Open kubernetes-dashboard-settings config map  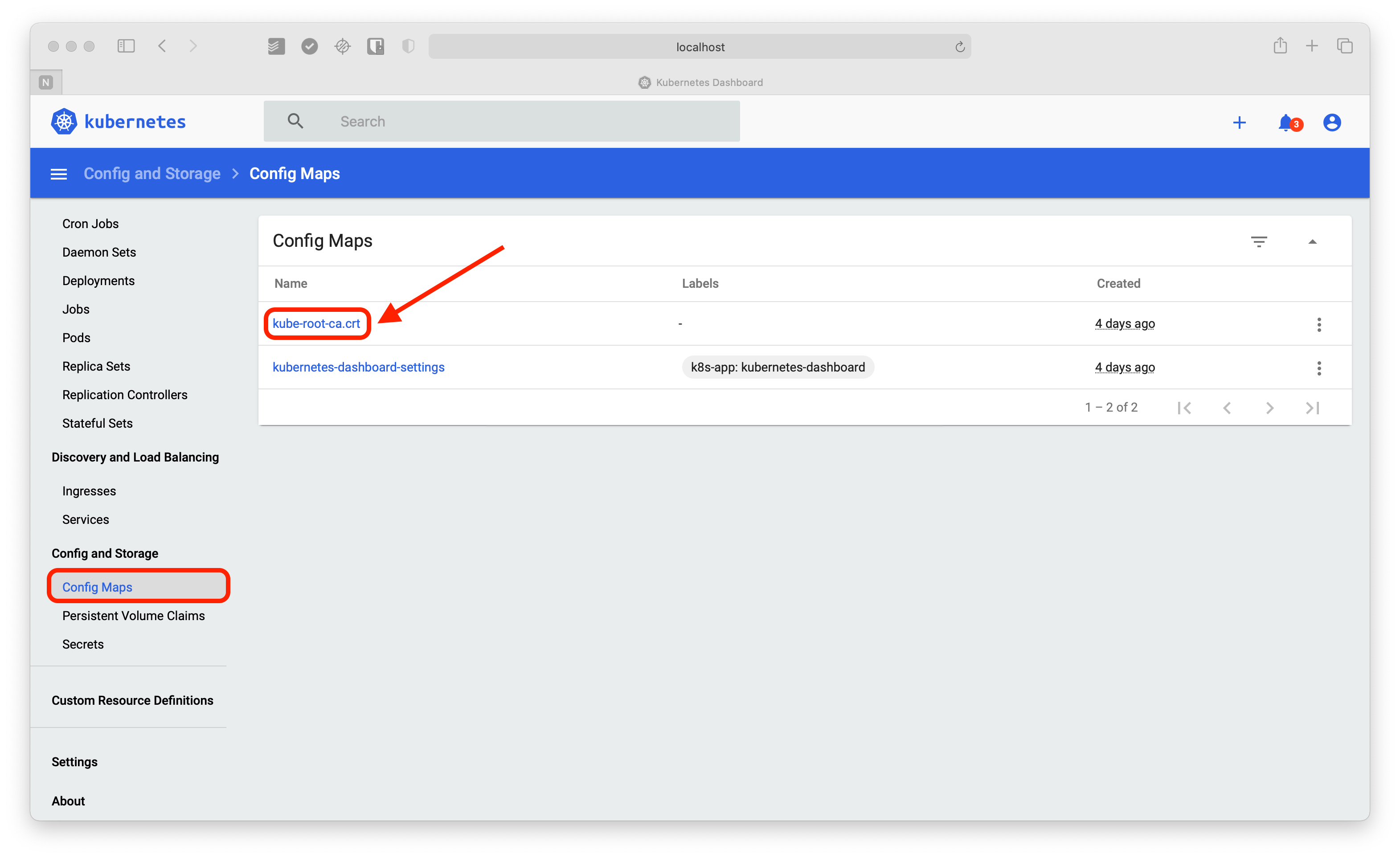pos(359,367)
